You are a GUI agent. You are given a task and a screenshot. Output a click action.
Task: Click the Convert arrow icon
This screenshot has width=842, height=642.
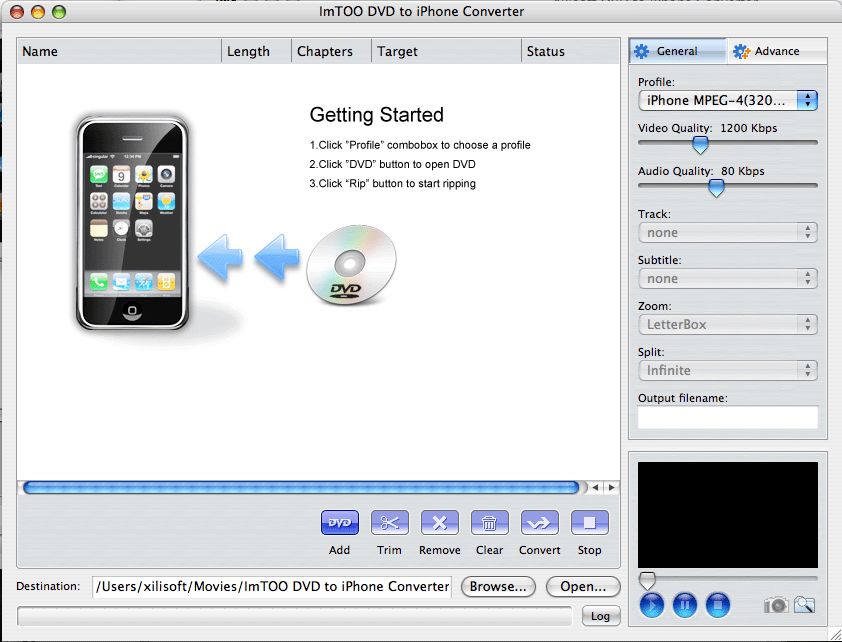[539, 522]
